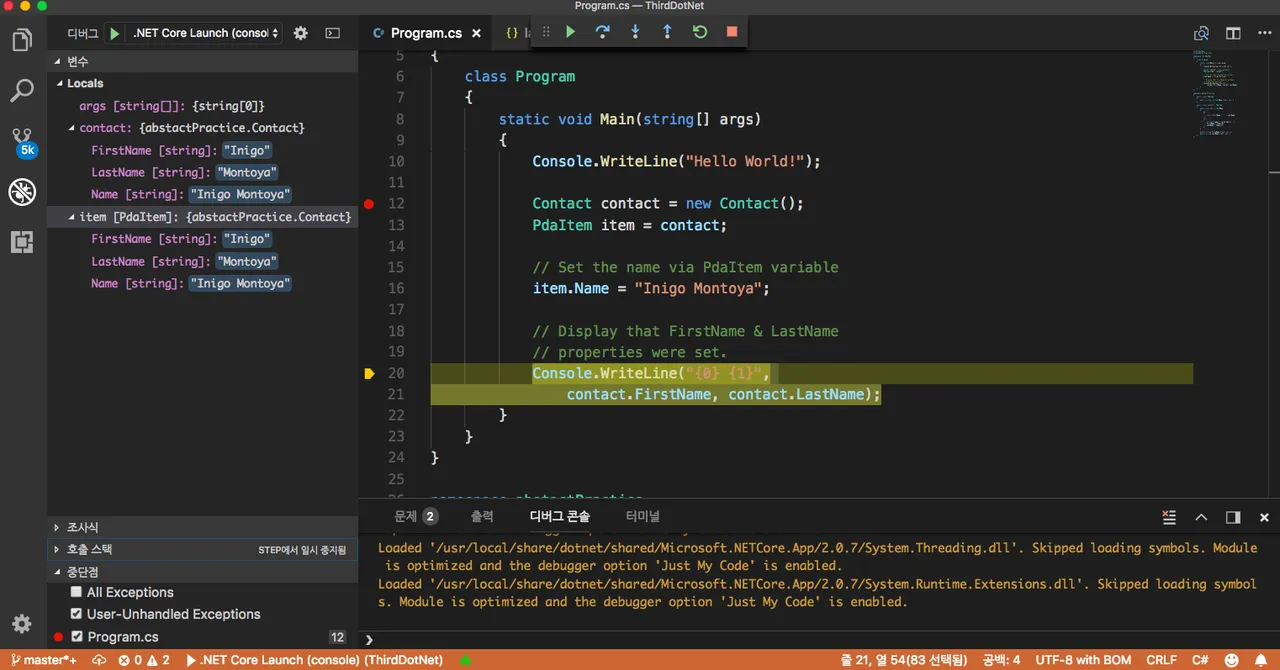The width and height of the screenshot is (1280, 670).
Task: Change line endings via CRLF
Action: (x=1161, y=660)
